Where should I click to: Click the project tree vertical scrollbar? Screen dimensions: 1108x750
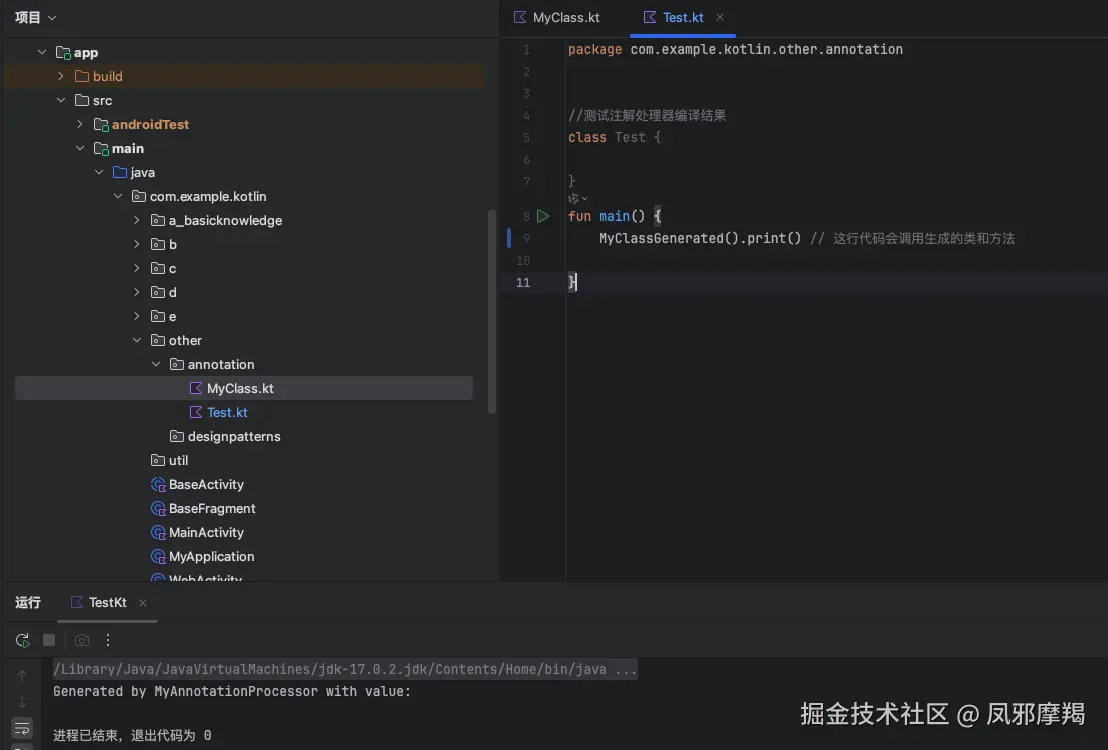click(x=492, y=311)
